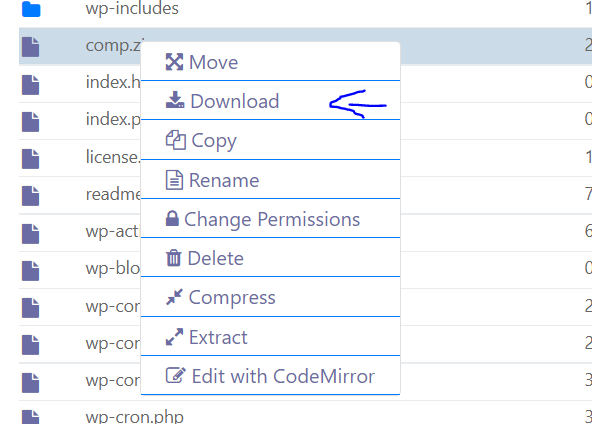The image size is (592, 424).
Task: Click the padlock icon for Change Permissions
Action: pos(172,218)
